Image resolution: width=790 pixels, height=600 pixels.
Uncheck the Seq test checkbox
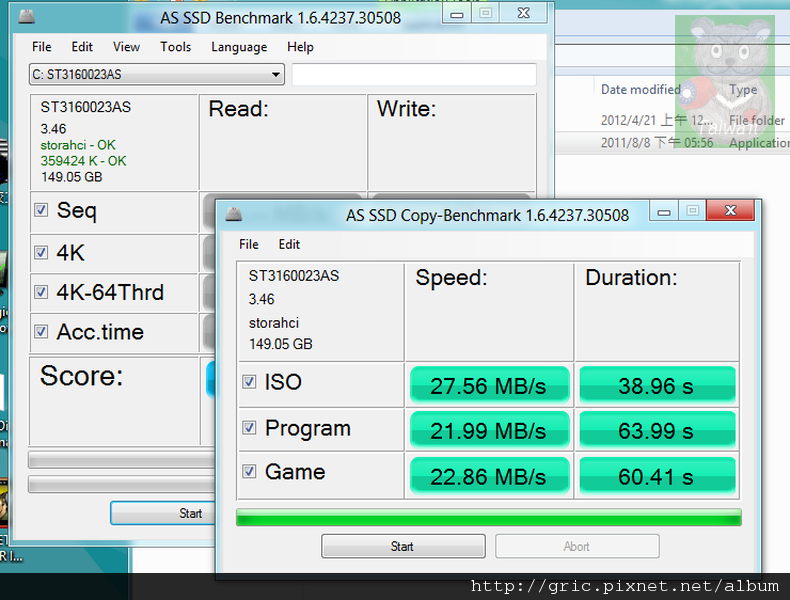[x=41, y=210]
